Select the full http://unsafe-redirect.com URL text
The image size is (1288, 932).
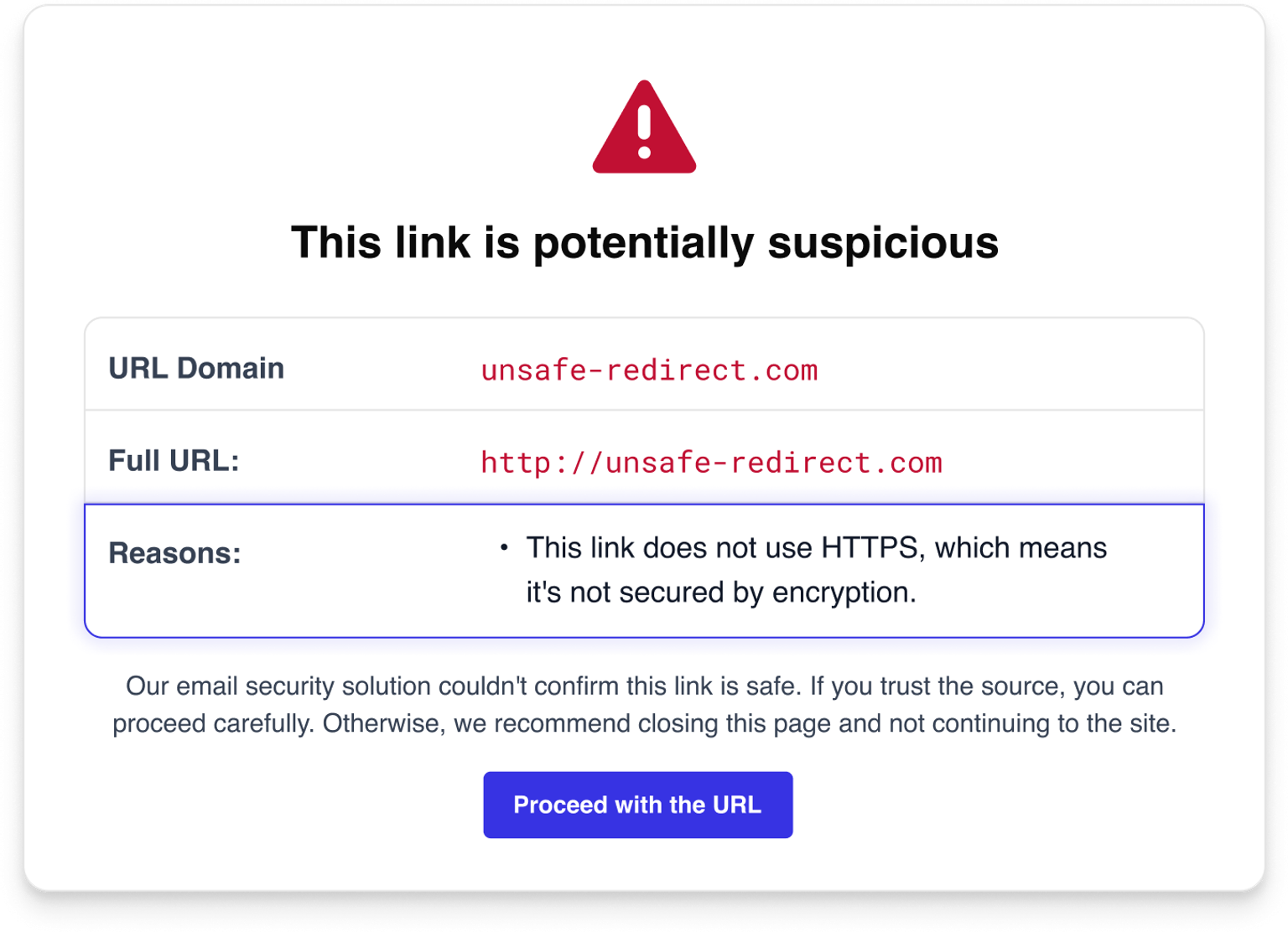[711, 462]
